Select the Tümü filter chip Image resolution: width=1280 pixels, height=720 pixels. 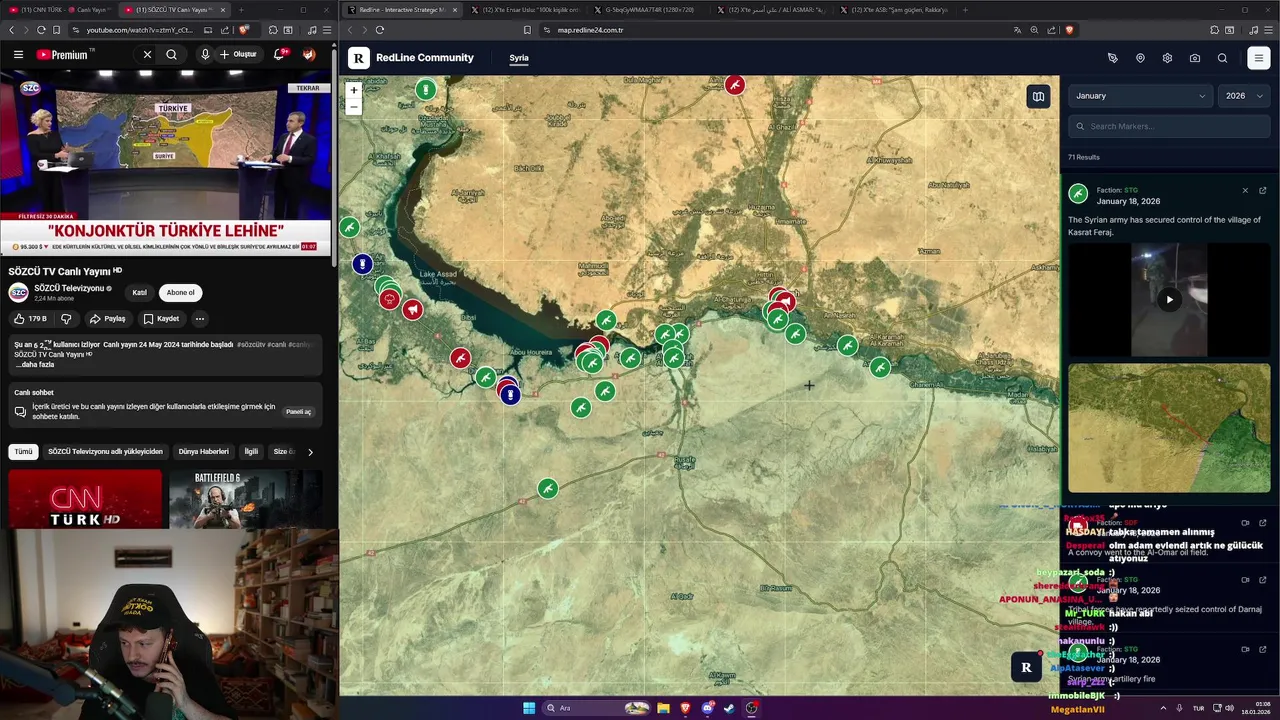[23, 452]
